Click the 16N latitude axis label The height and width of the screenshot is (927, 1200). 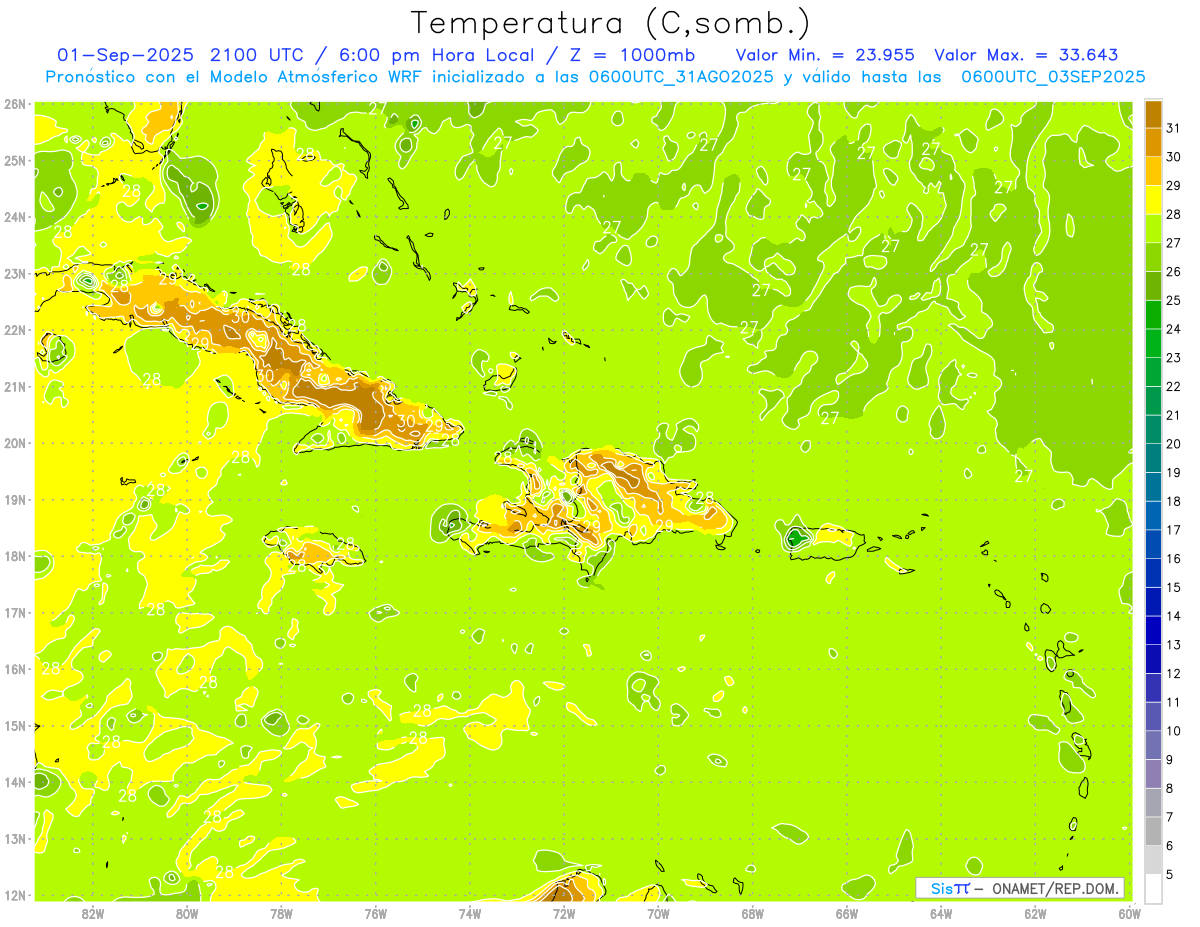pos(14,669)
